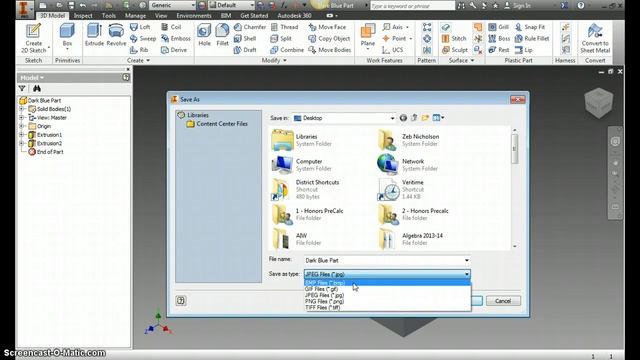
Task: Choose GIF Files (*.gif) type
Action: [x=387, y=289]
